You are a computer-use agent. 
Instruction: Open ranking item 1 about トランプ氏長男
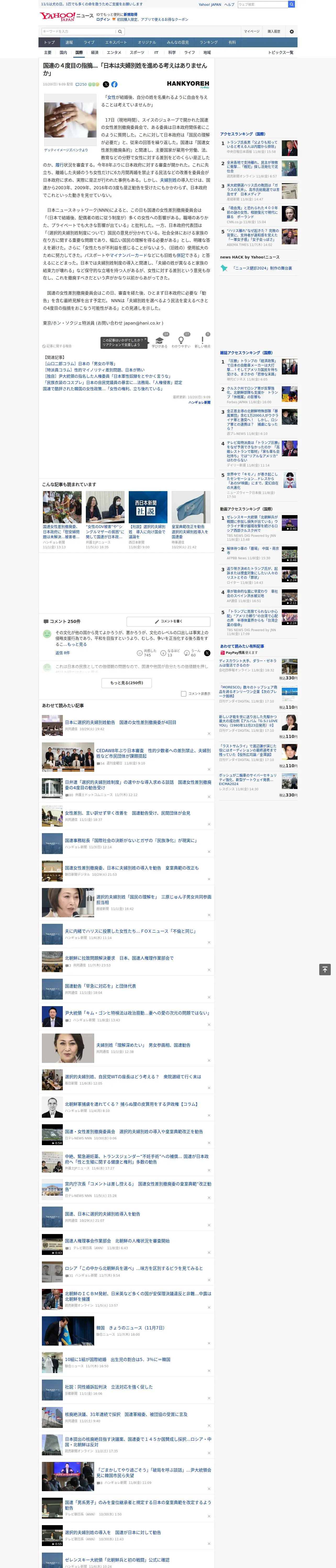click(251, 144)
